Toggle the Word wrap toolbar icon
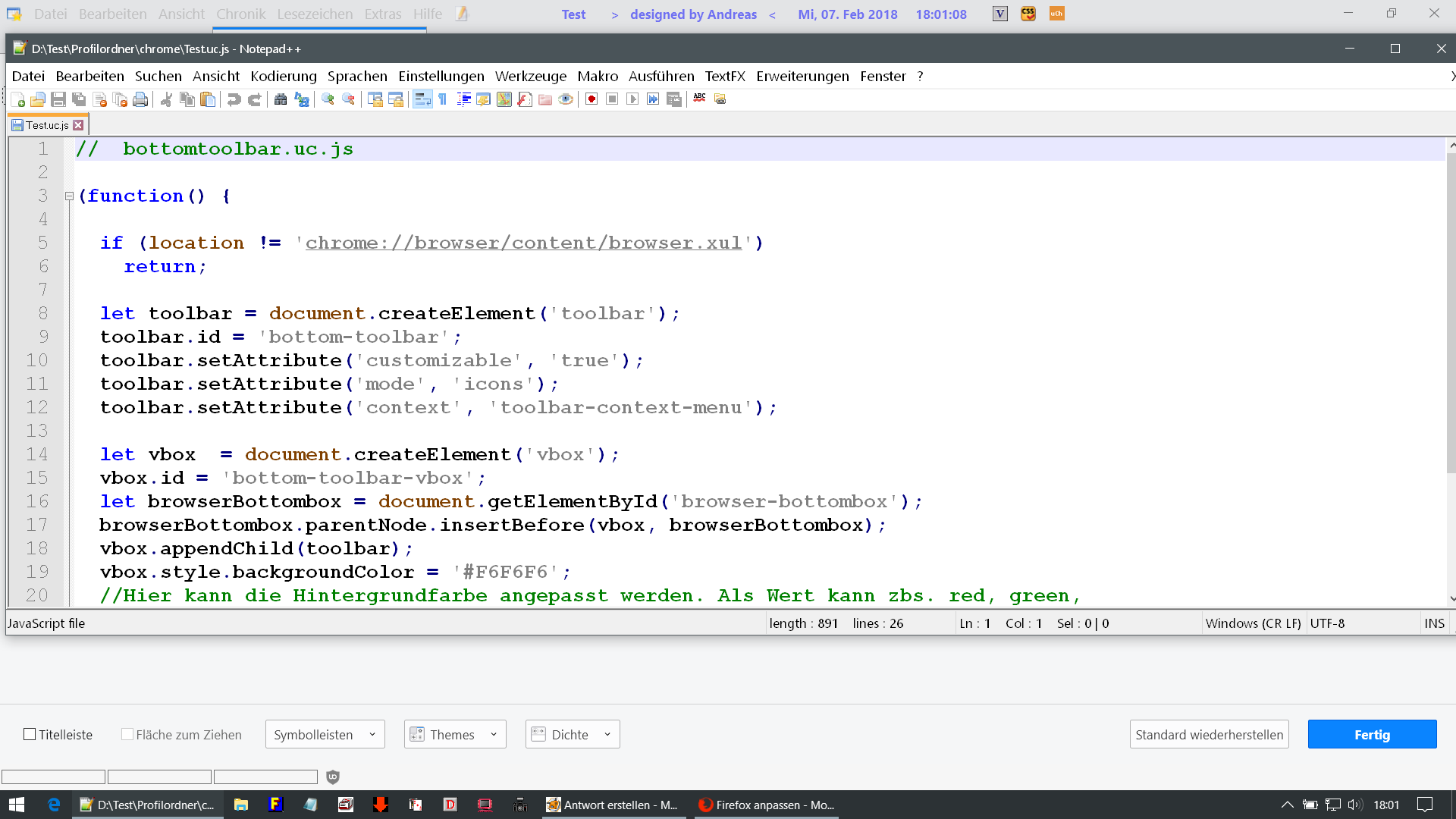Screen dimensions: 1456x819 click(422, 99)
